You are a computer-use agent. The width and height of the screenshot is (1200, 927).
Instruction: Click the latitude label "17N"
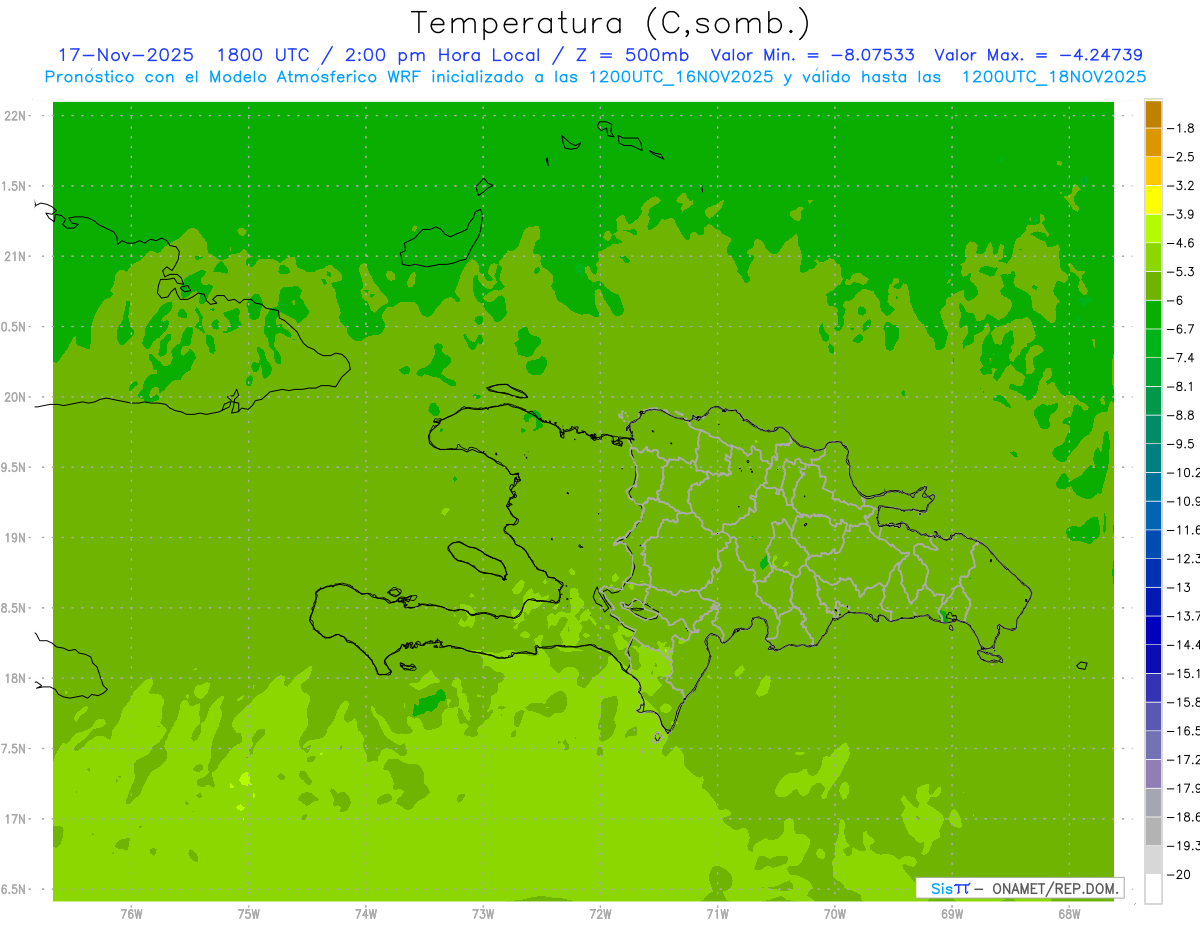(x=16, y=819)
